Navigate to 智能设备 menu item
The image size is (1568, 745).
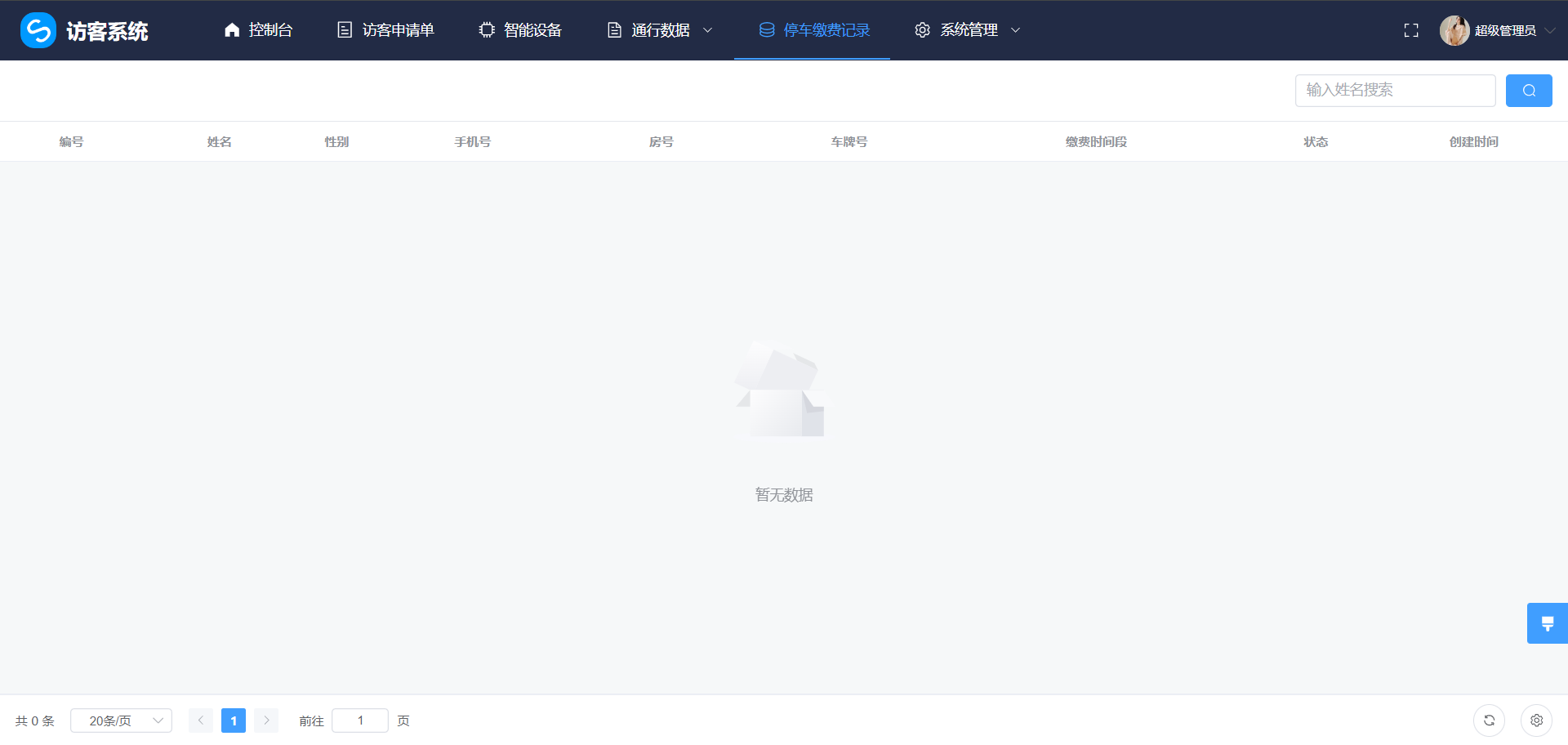pos(520,30)
